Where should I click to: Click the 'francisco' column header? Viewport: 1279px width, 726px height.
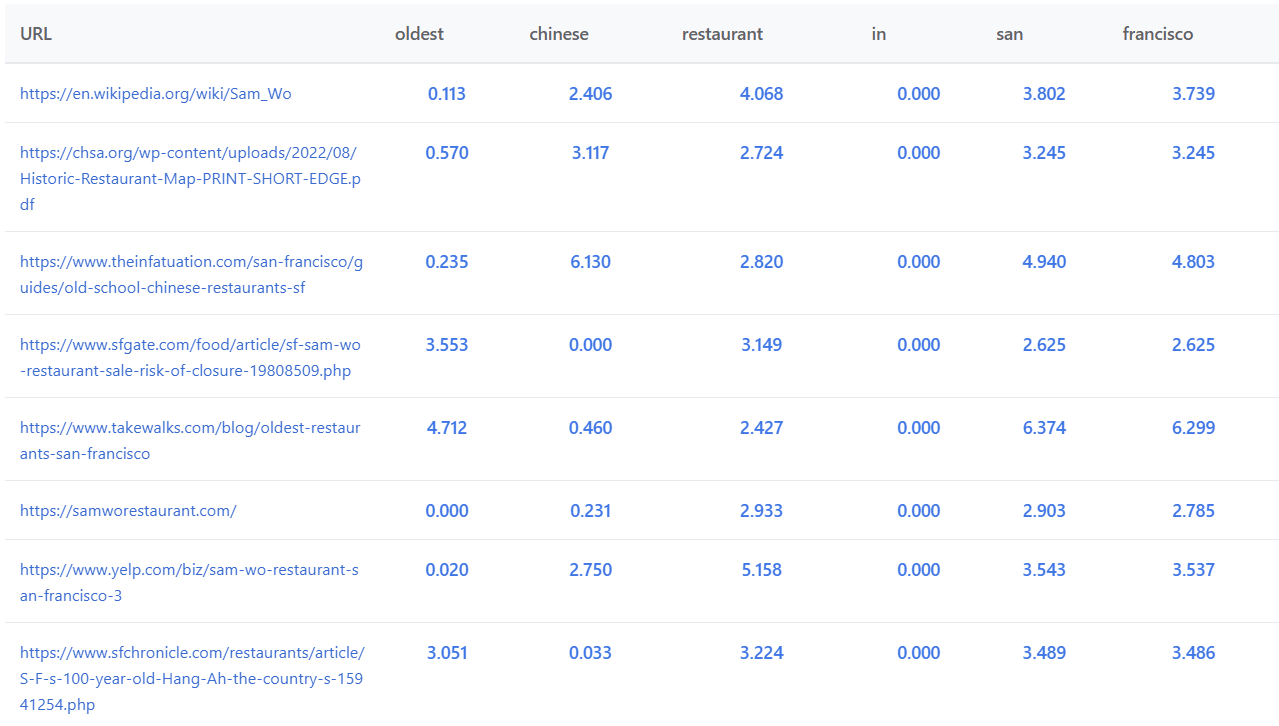pyautogui.click(x=1158, y=34)
